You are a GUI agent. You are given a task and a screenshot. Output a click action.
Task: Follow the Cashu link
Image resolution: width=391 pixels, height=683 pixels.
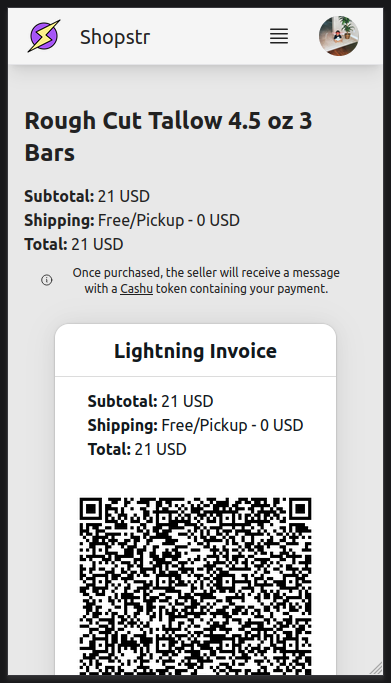point(136,288)
